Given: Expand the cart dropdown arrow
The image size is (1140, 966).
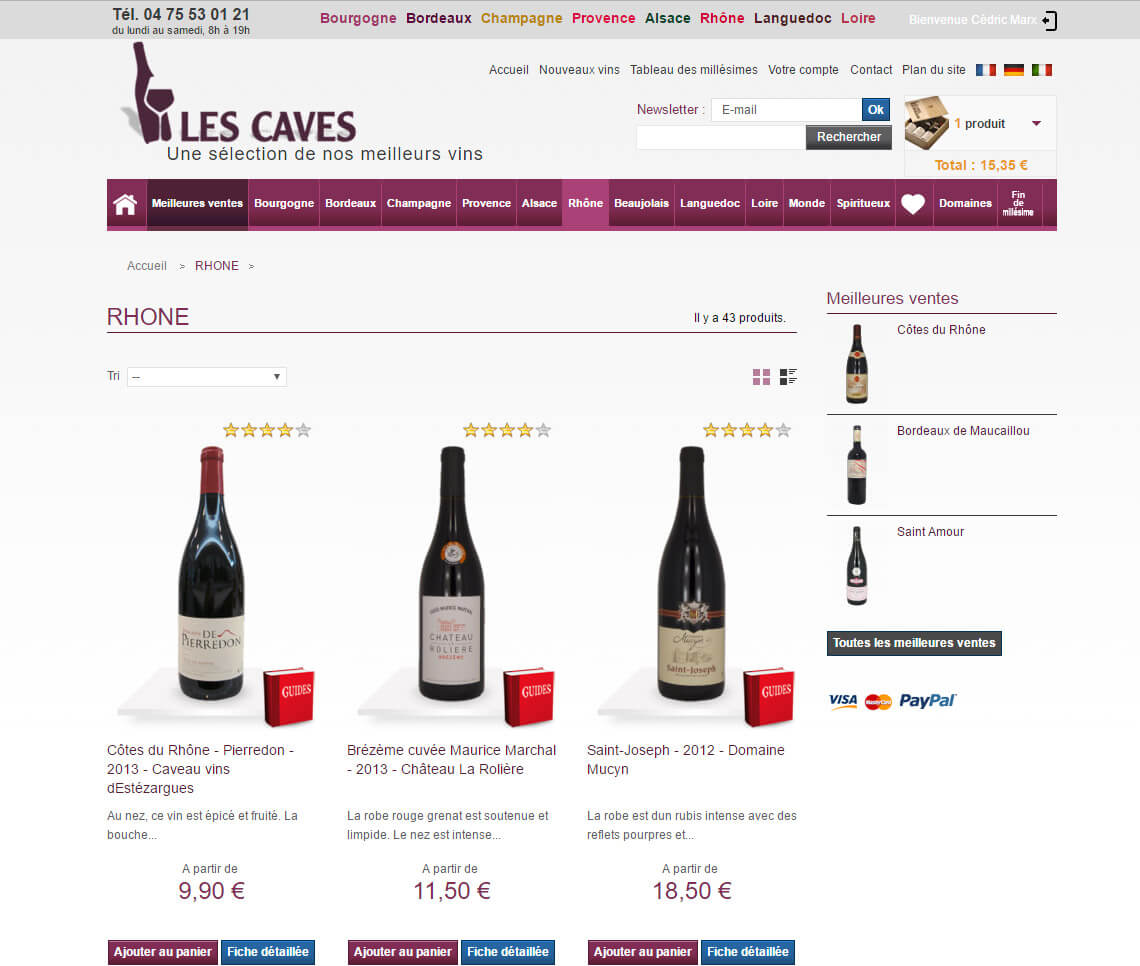Looking at the screenshot, I should click(1037, 124).
